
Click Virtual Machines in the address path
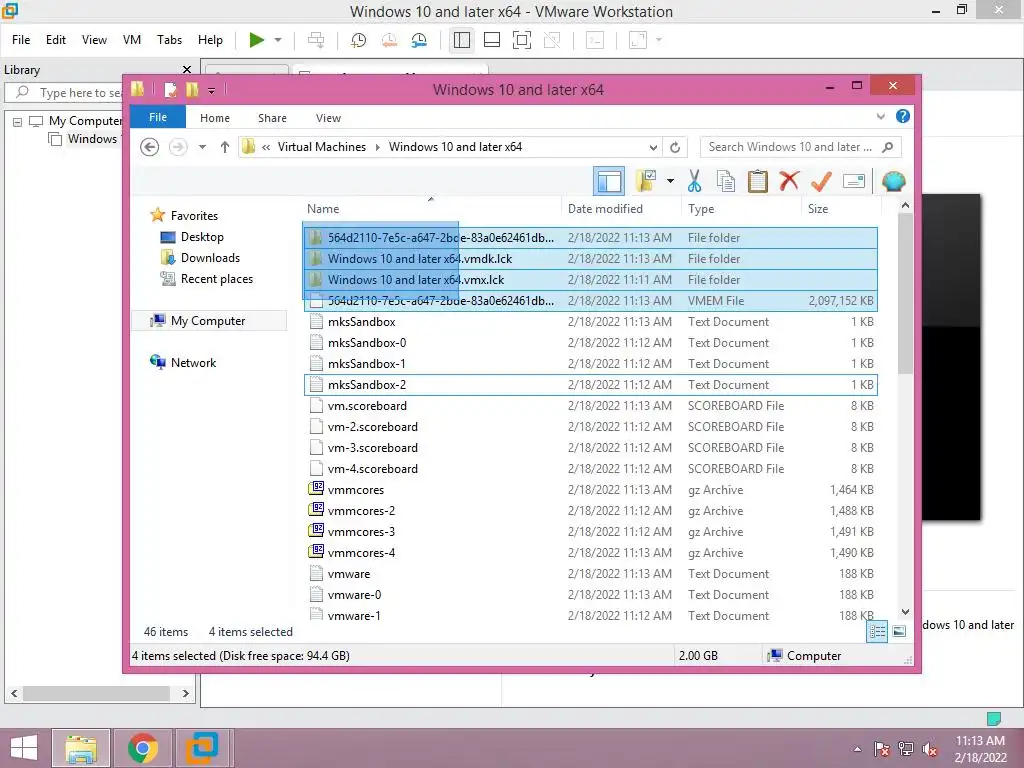[322, 147]
